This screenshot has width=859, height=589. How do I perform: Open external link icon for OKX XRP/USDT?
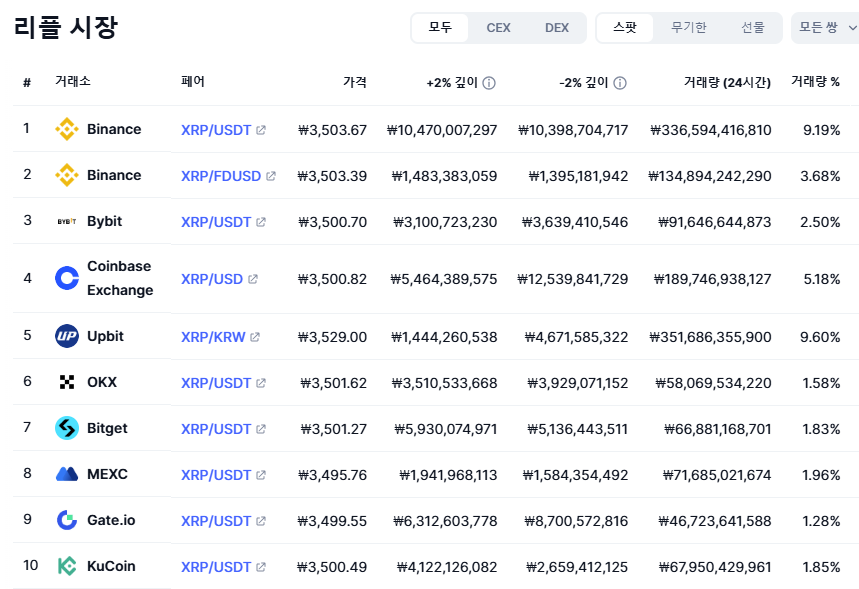[x=261, y=383]
